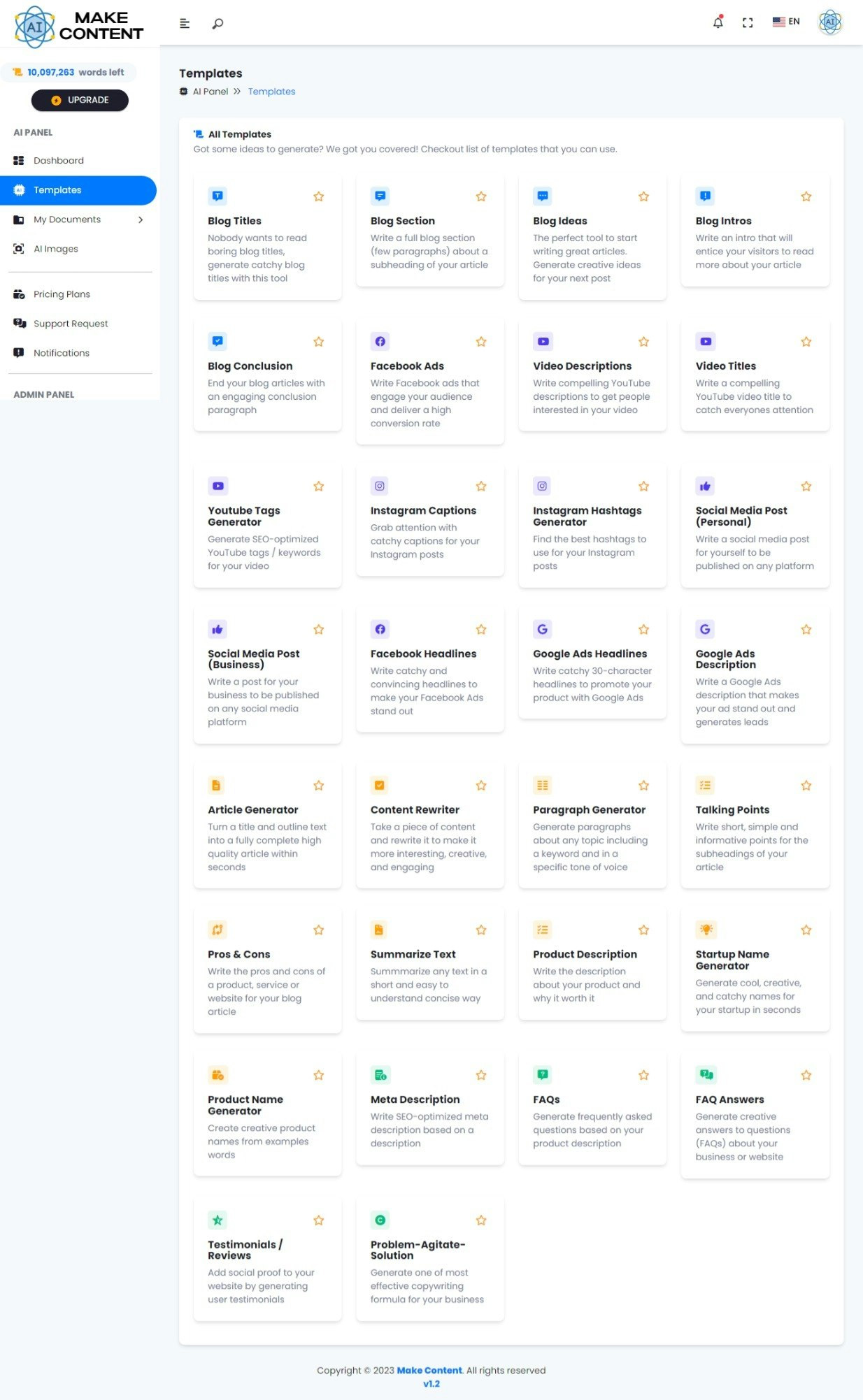Open Notifications in sidebar
The height and width of the screenshot is (1400, 863).
[x=62, y=353]
